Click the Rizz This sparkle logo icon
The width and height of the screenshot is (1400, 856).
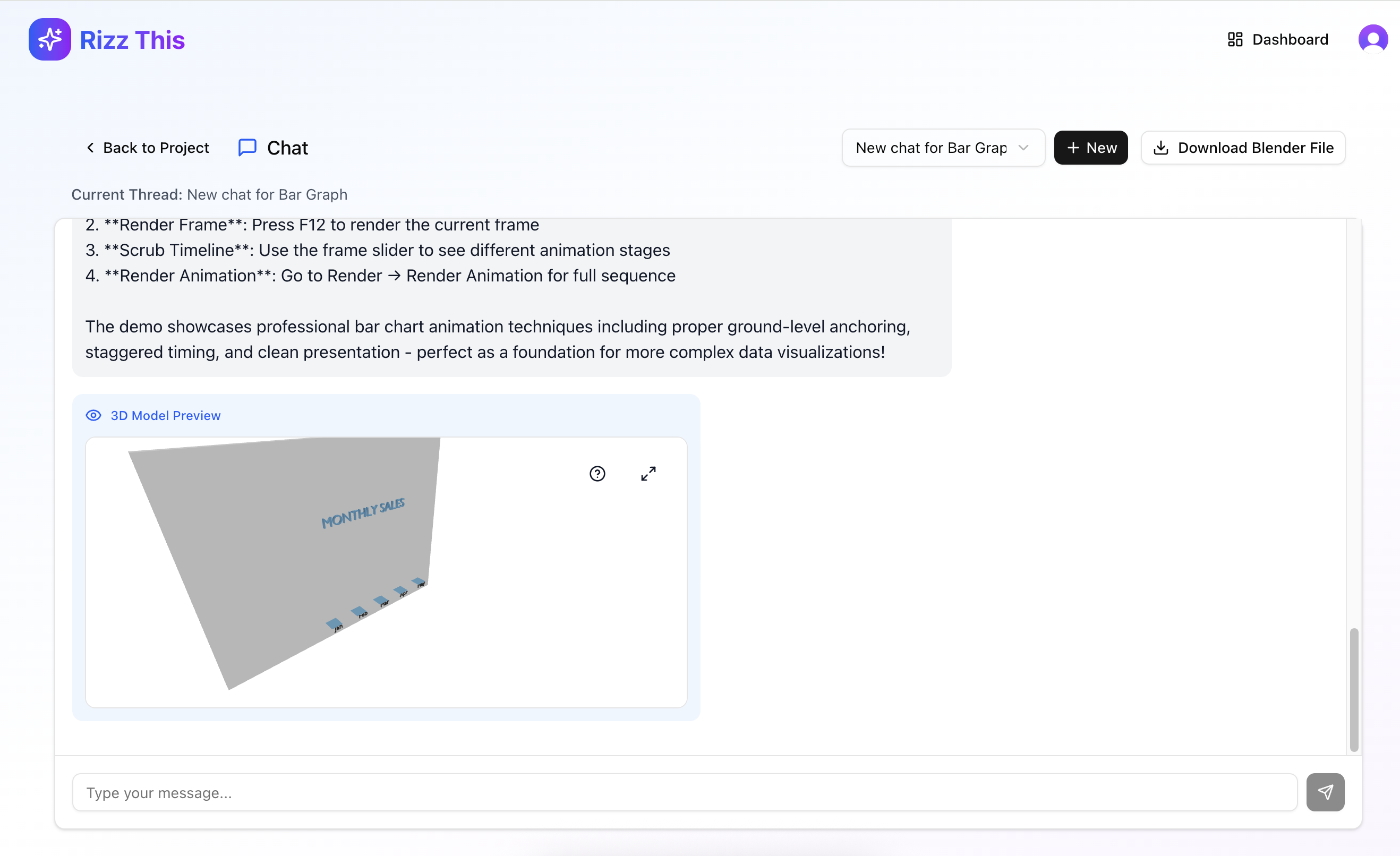pos(50,40)
